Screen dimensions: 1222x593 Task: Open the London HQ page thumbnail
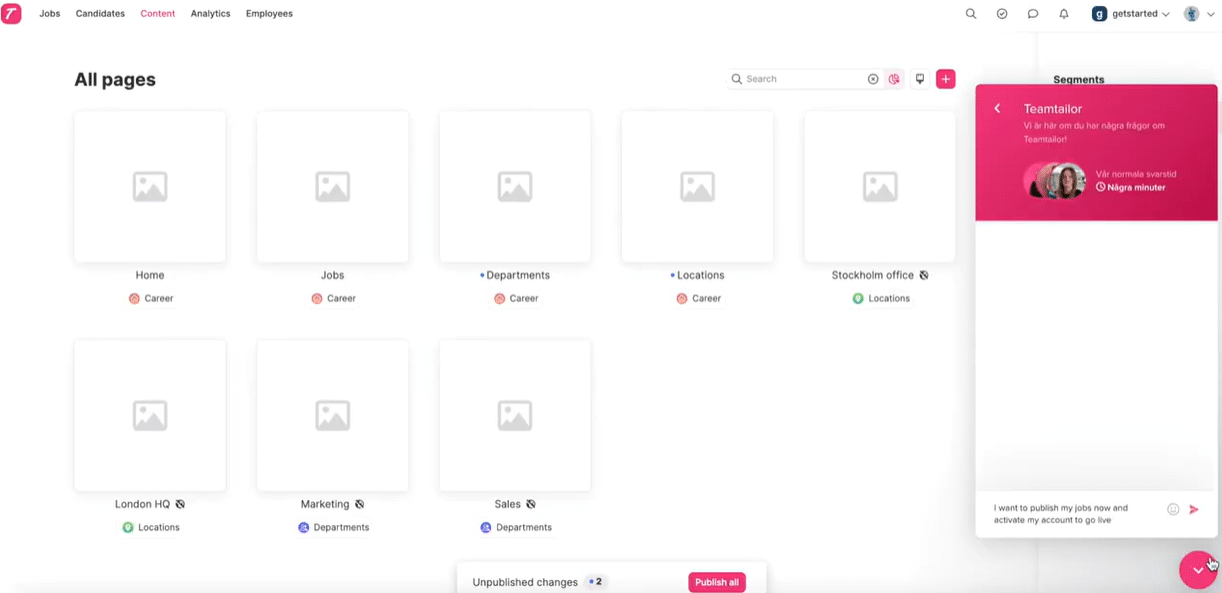click(150, 415)
